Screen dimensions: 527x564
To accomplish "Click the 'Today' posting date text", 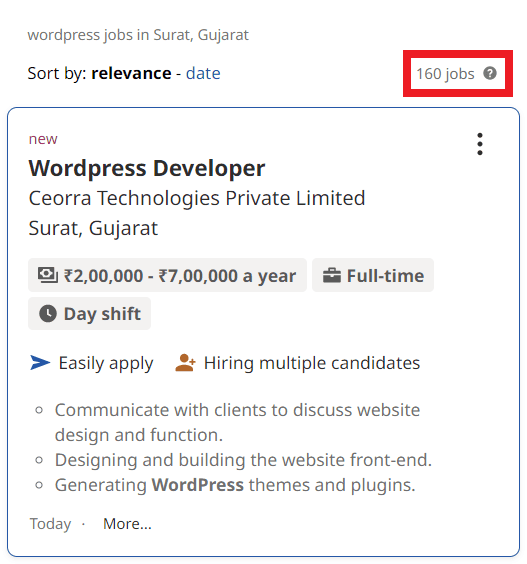I will (50, 524).
